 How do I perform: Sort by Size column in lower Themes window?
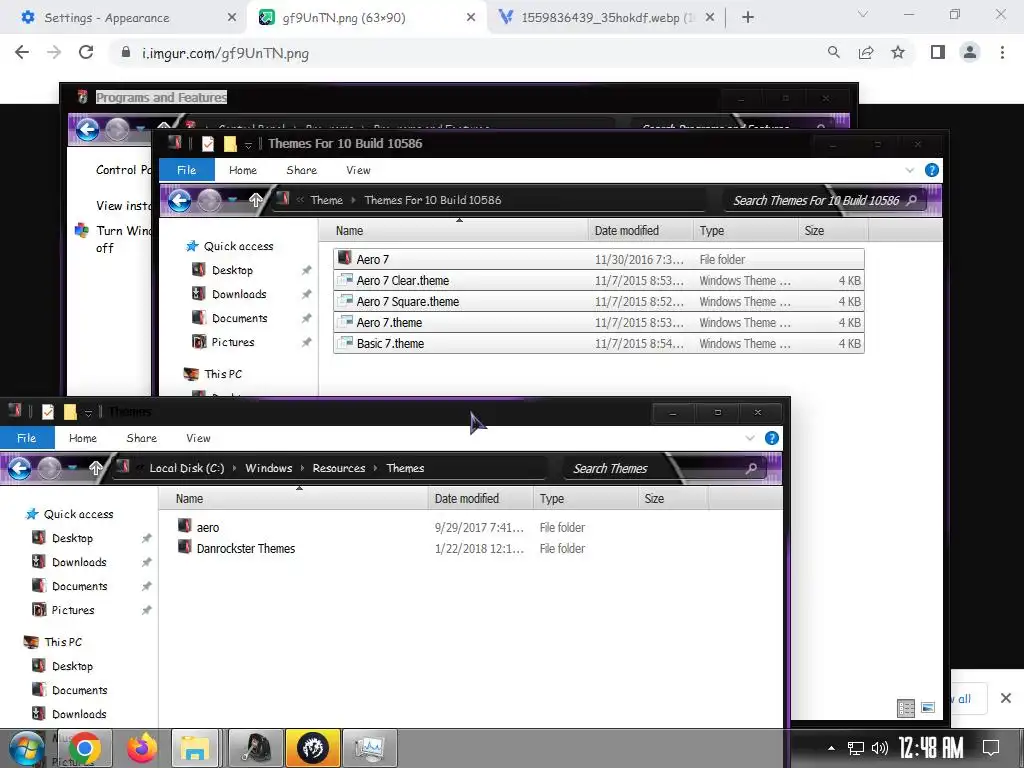672,498
